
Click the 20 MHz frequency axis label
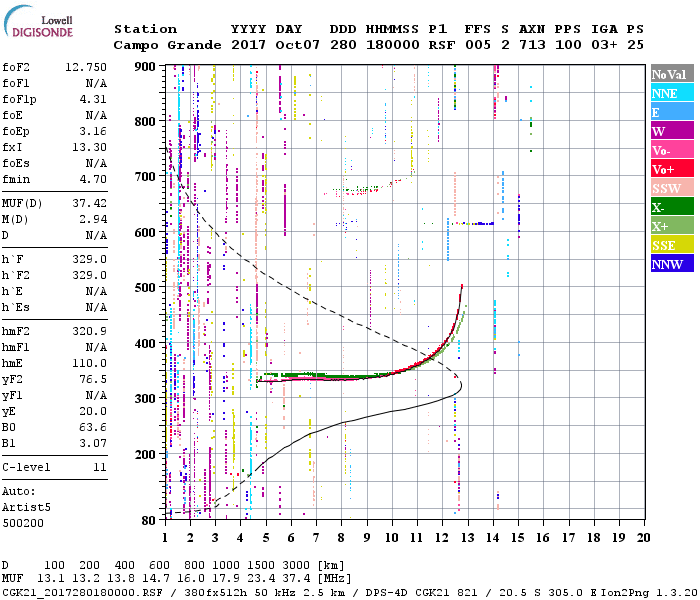643,538
